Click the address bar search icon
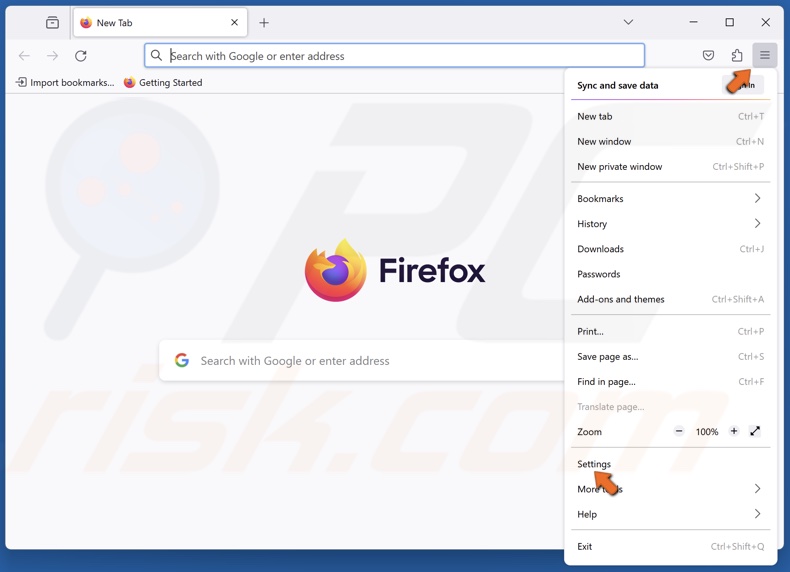Image resolution: width=790 pixels, height=572 pixels. click(157, 55)
